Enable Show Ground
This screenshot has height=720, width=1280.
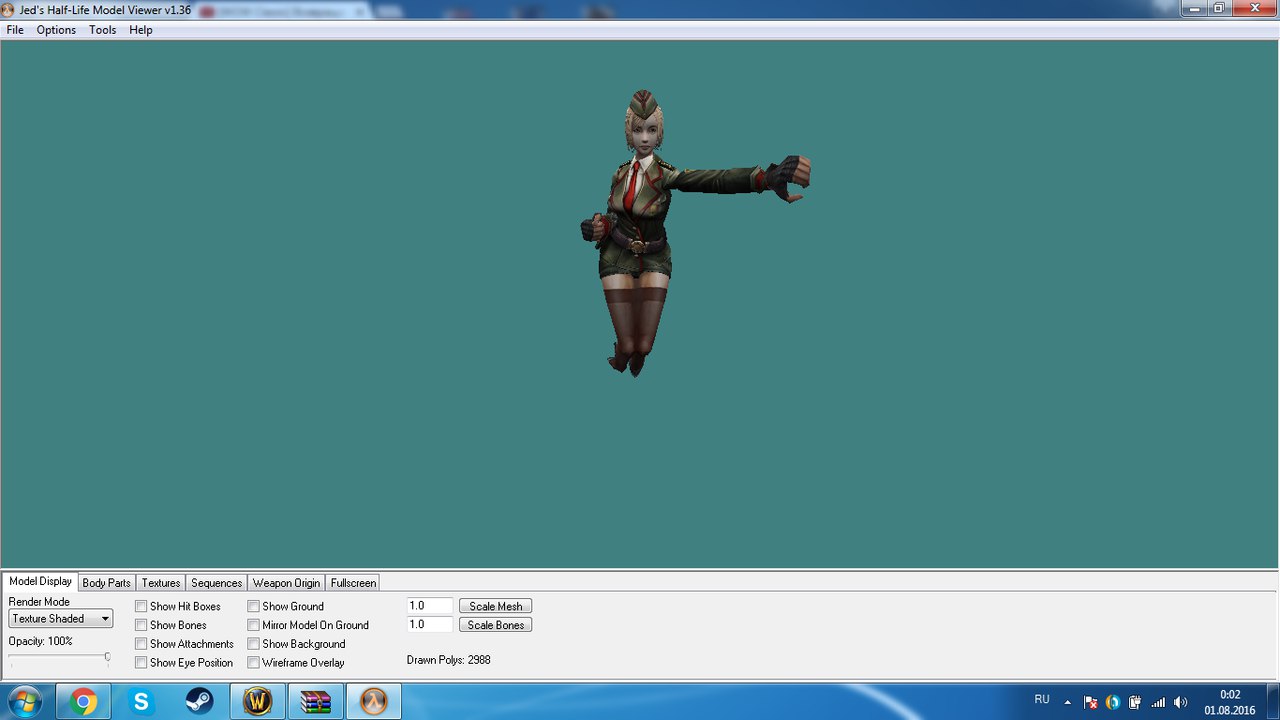click(x=254, y=606)
